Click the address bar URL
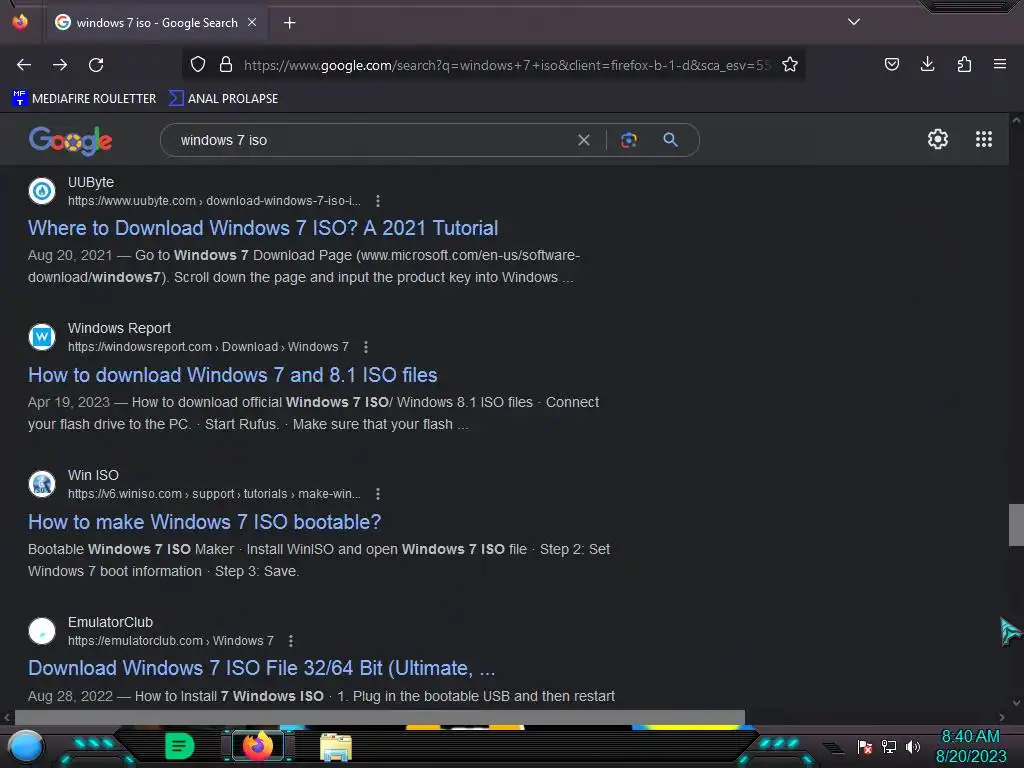 coord(507,65)
